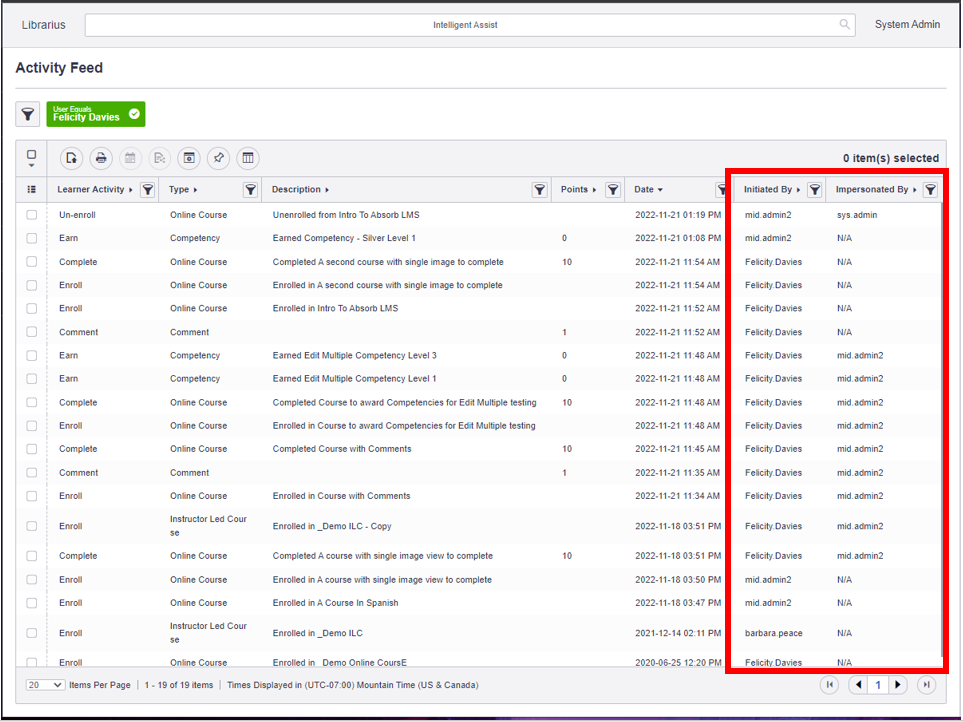Open the filter panel icon
This screenshot has height=722, width=963.
[27, 114]
